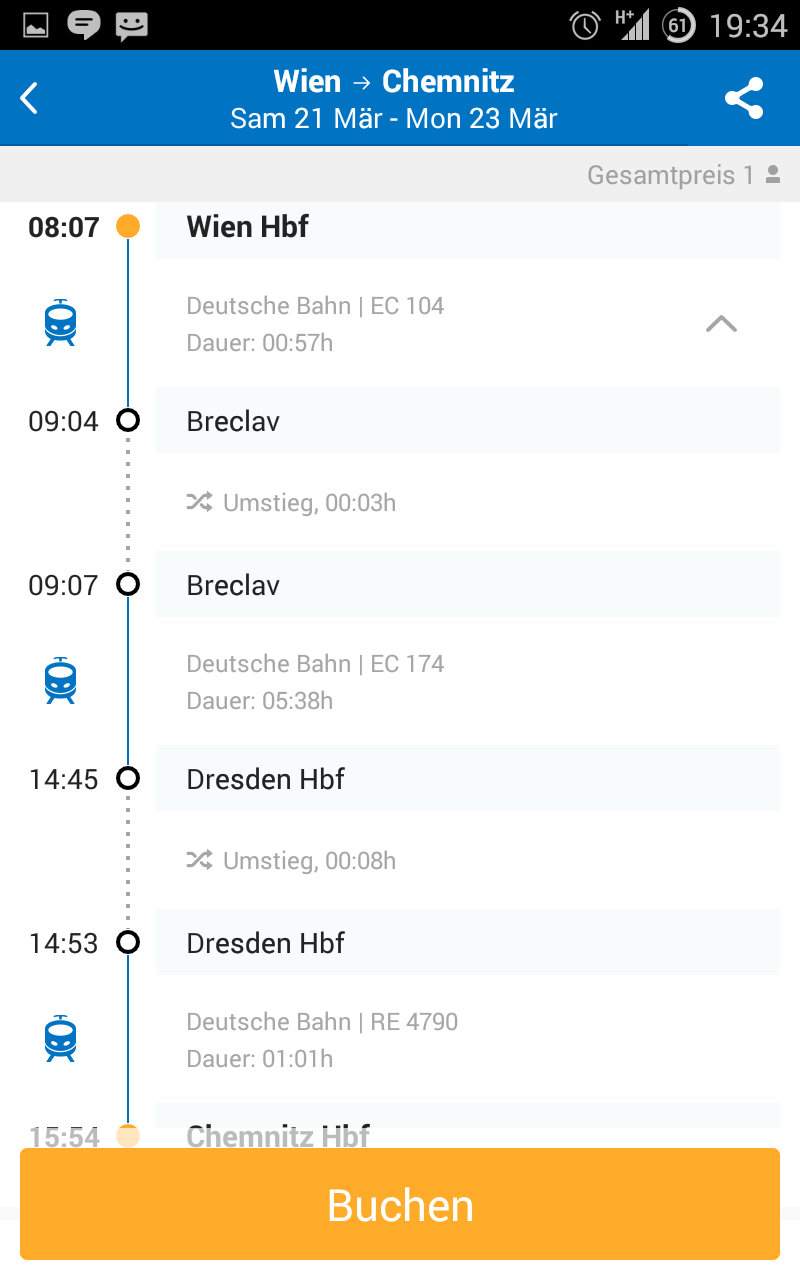
Task: Tap the orange Wien Hbf timeline marker
Action: [128, 226]
